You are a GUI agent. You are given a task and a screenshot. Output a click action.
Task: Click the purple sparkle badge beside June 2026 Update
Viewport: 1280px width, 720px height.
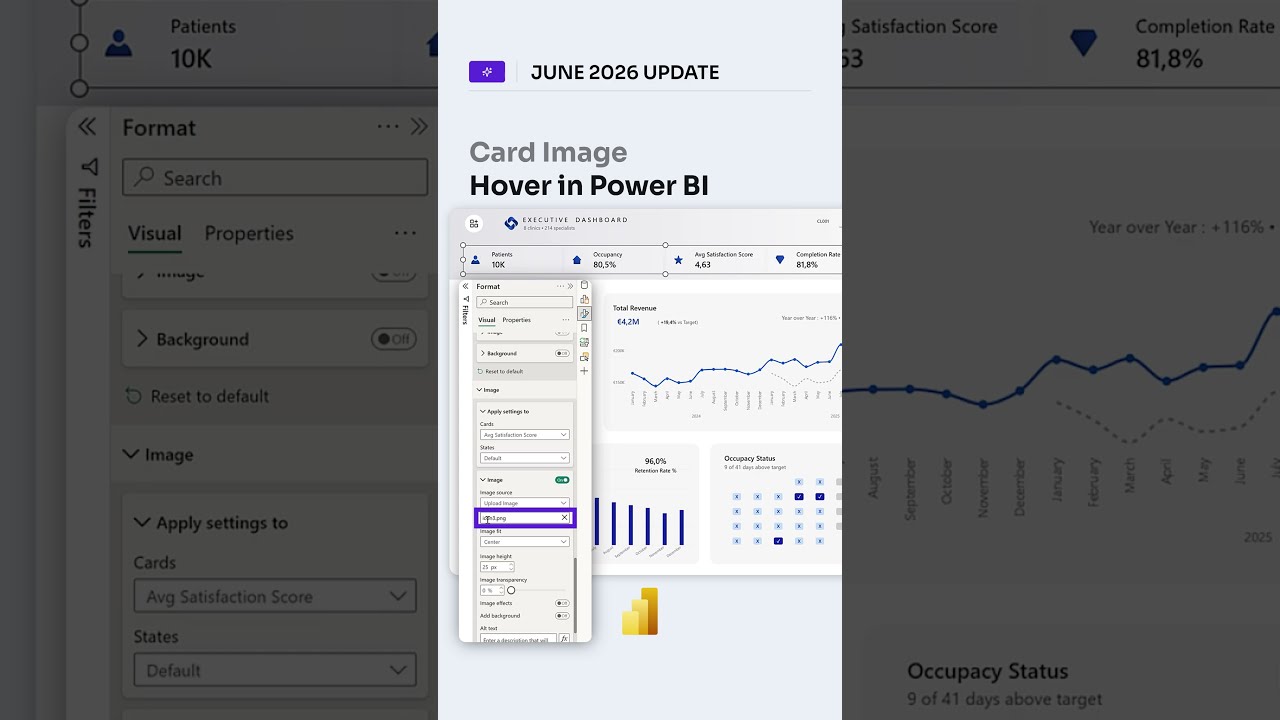[x=487, y=72]
